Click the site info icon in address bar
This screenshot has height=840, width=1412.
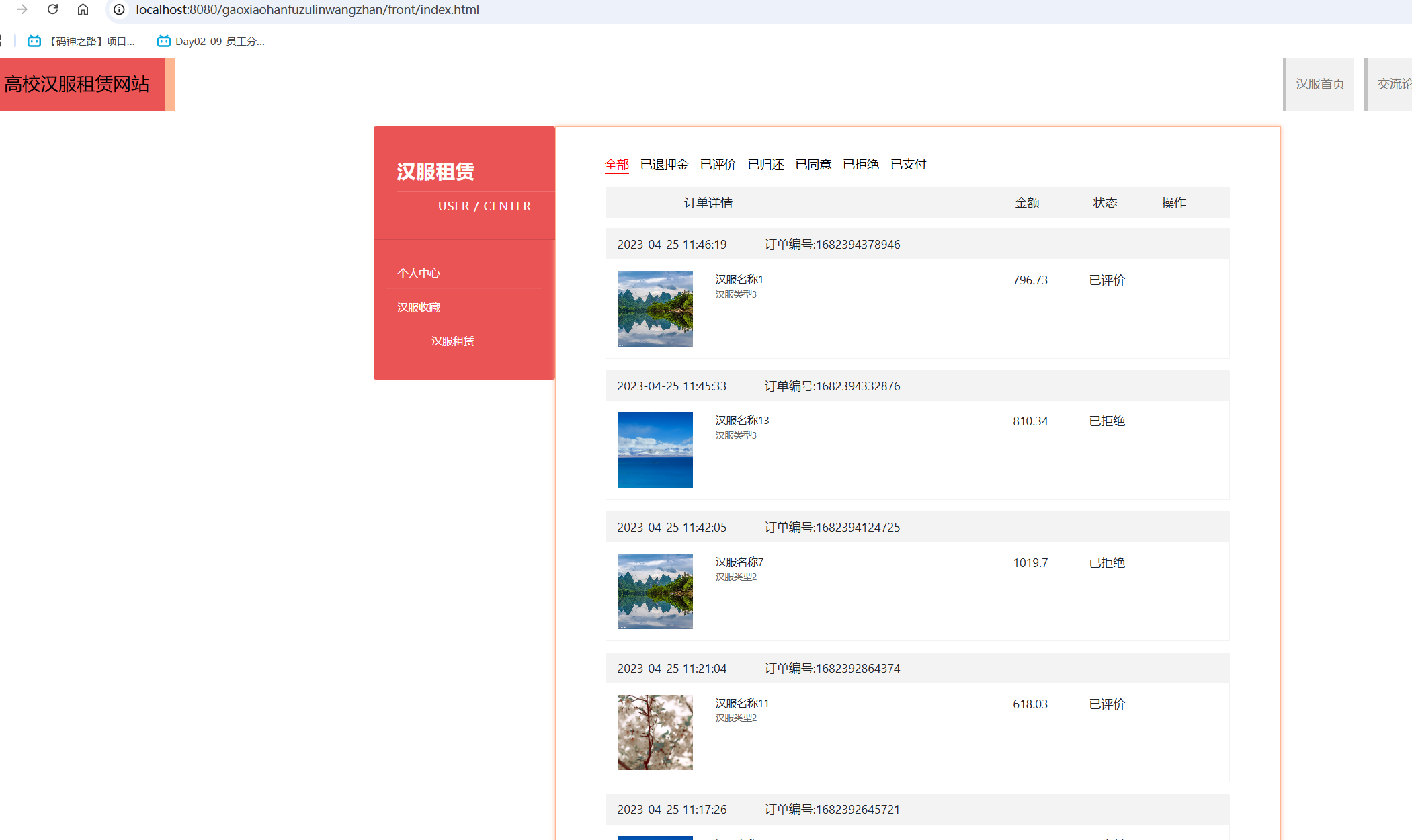pos(119,9)
